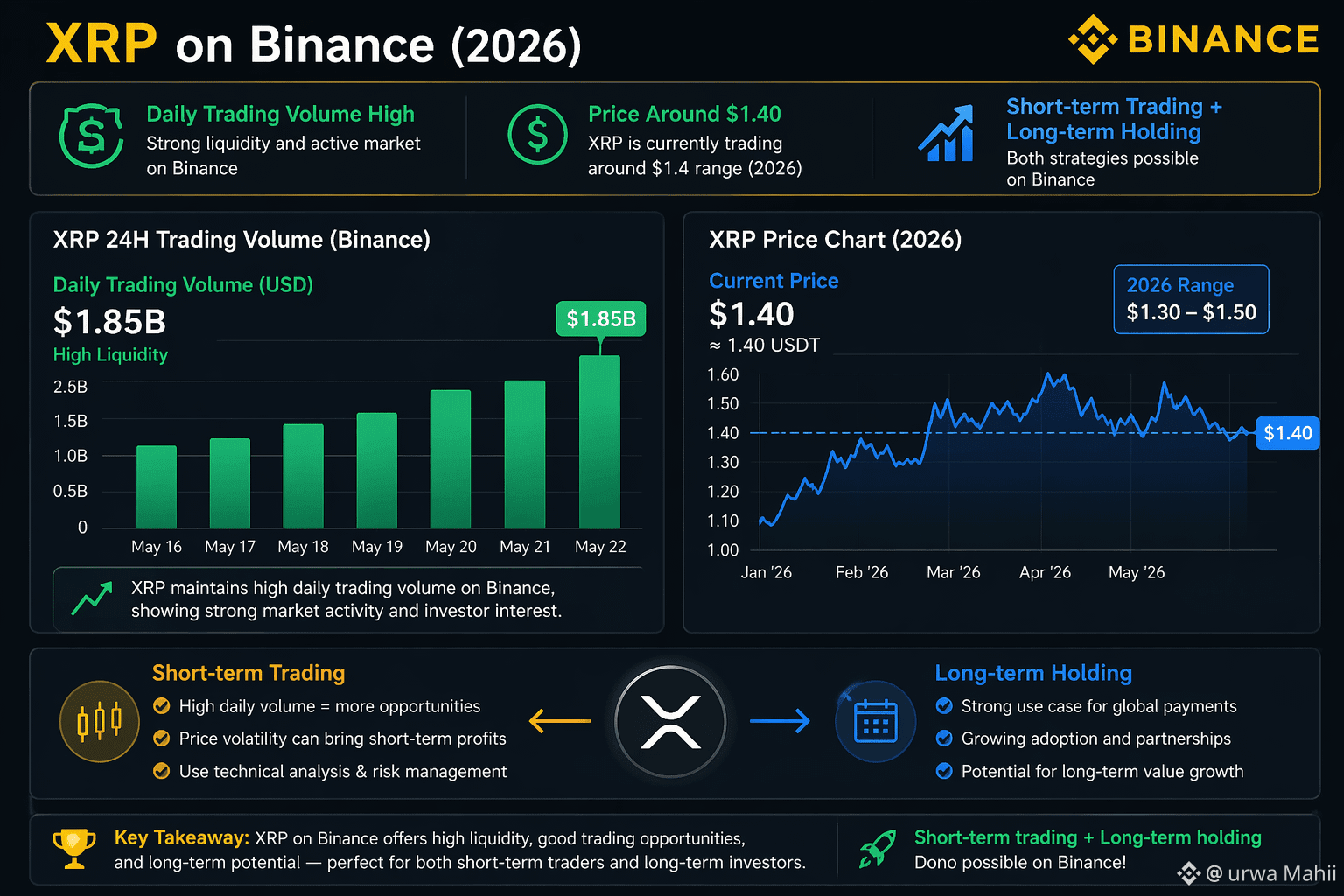Click the "BINANCE" wordmark text
This screenshot has height=896, width=1344.
pyautogui.click(x=1223, y=39)
